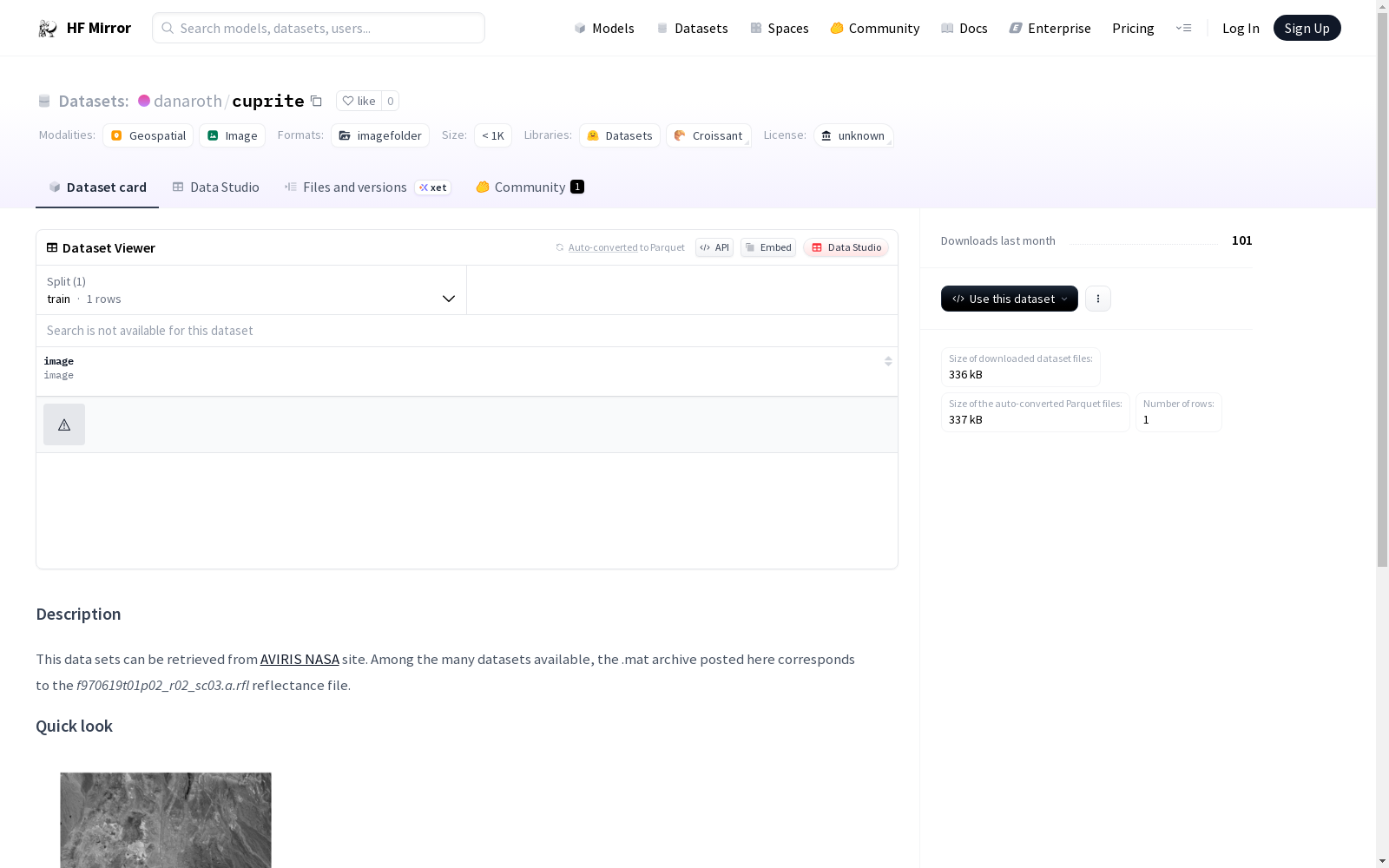Select the Dataset card tab
The height and width of the screenshot is (868, 1389).
(x=97, y=187)
